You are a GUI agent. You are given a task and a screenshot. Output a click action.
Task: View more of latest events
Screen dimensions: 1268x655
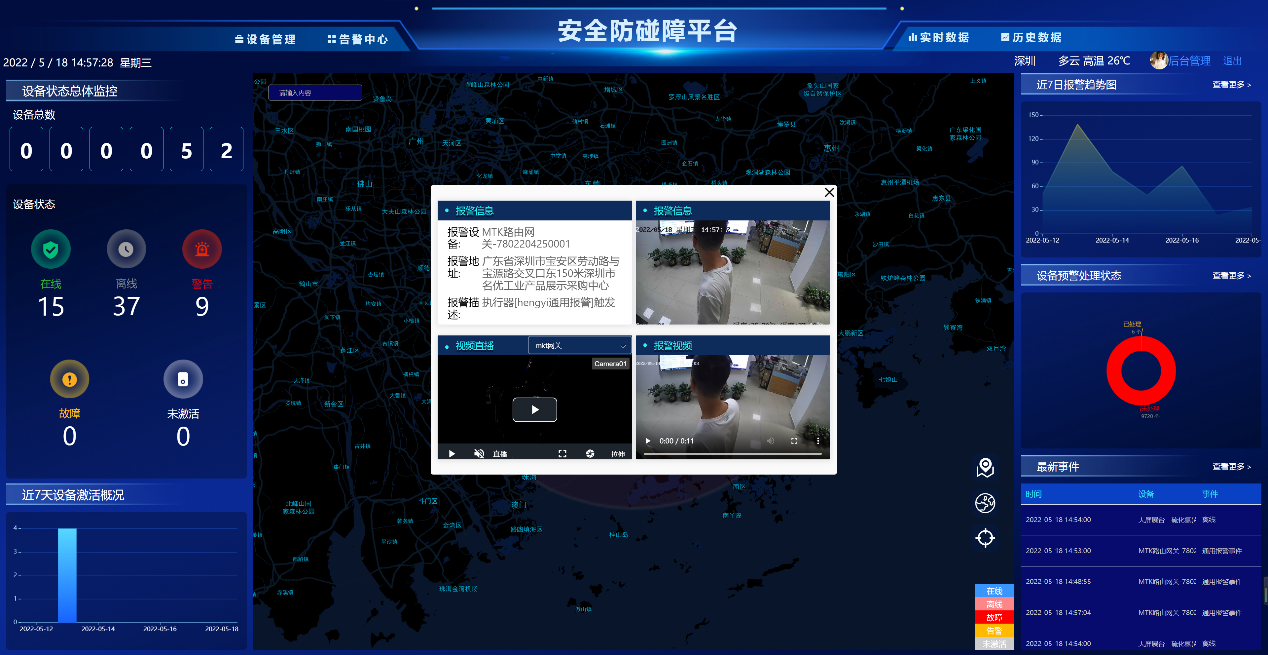1231,467
